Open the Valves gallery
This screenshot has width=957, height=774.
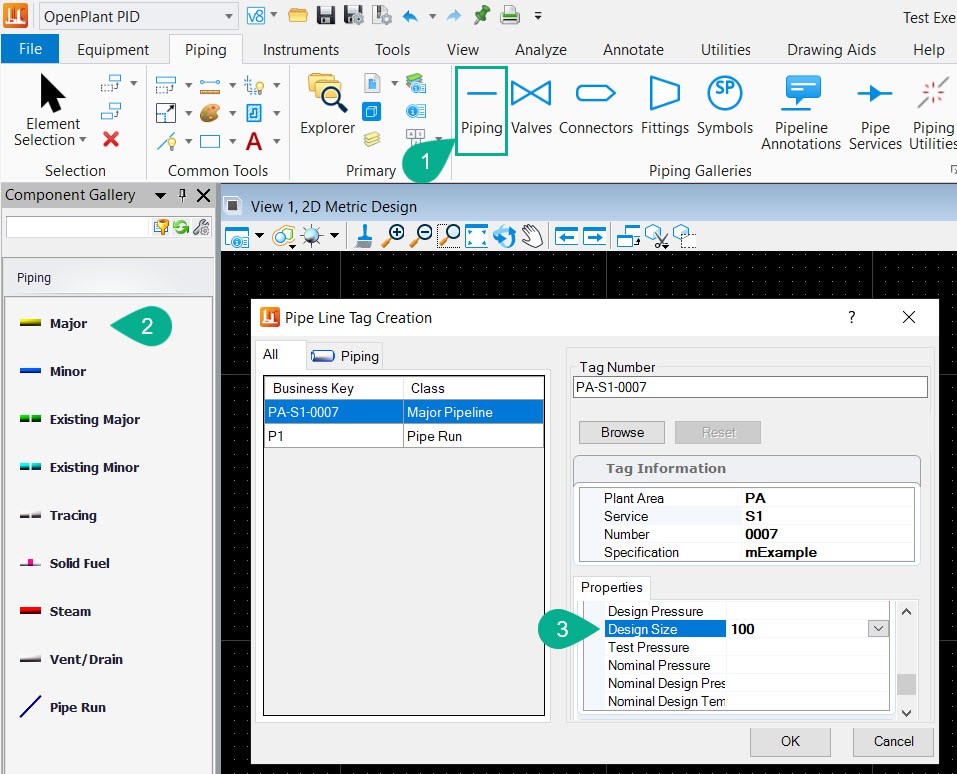(531, 107)
